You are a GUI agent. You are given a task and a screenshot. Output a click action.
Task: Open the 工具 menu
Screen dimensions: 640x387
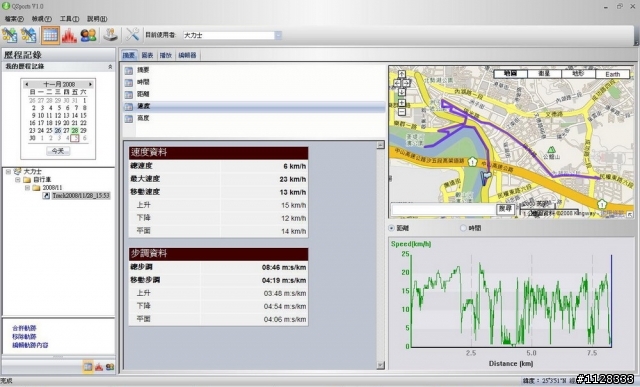[69, 19]
